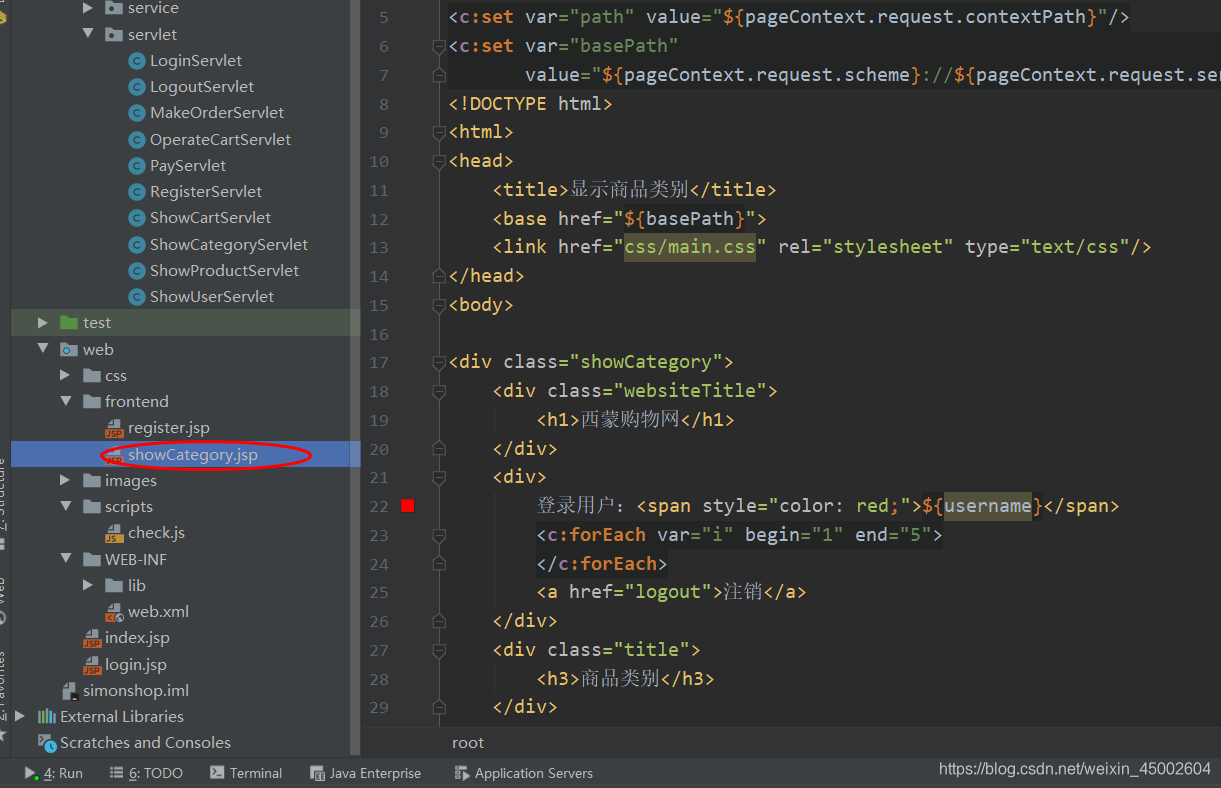Expand the lib folder arrow

click(88, 586)
